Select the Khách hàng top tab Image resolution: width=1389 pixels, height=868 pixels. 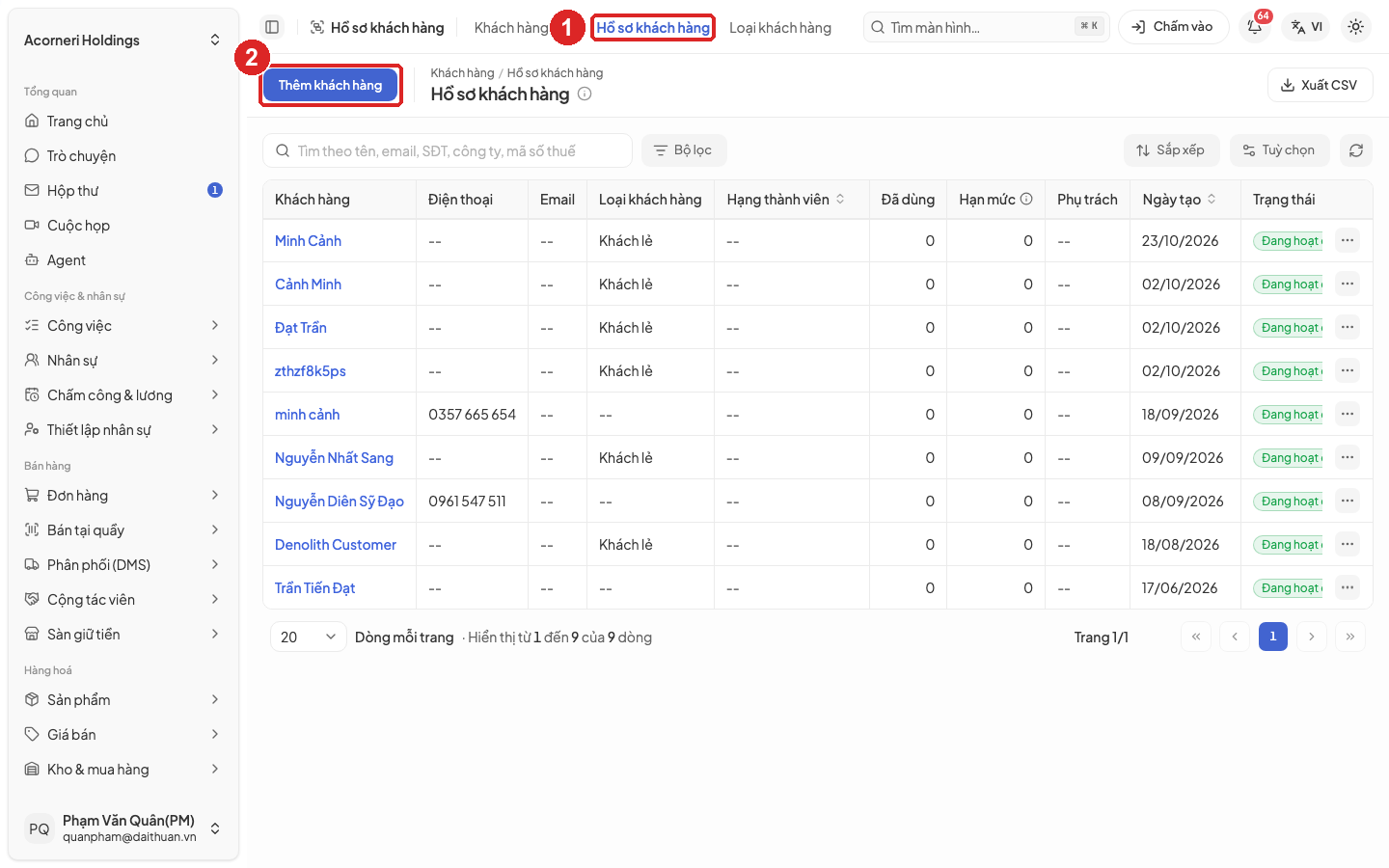511,28
